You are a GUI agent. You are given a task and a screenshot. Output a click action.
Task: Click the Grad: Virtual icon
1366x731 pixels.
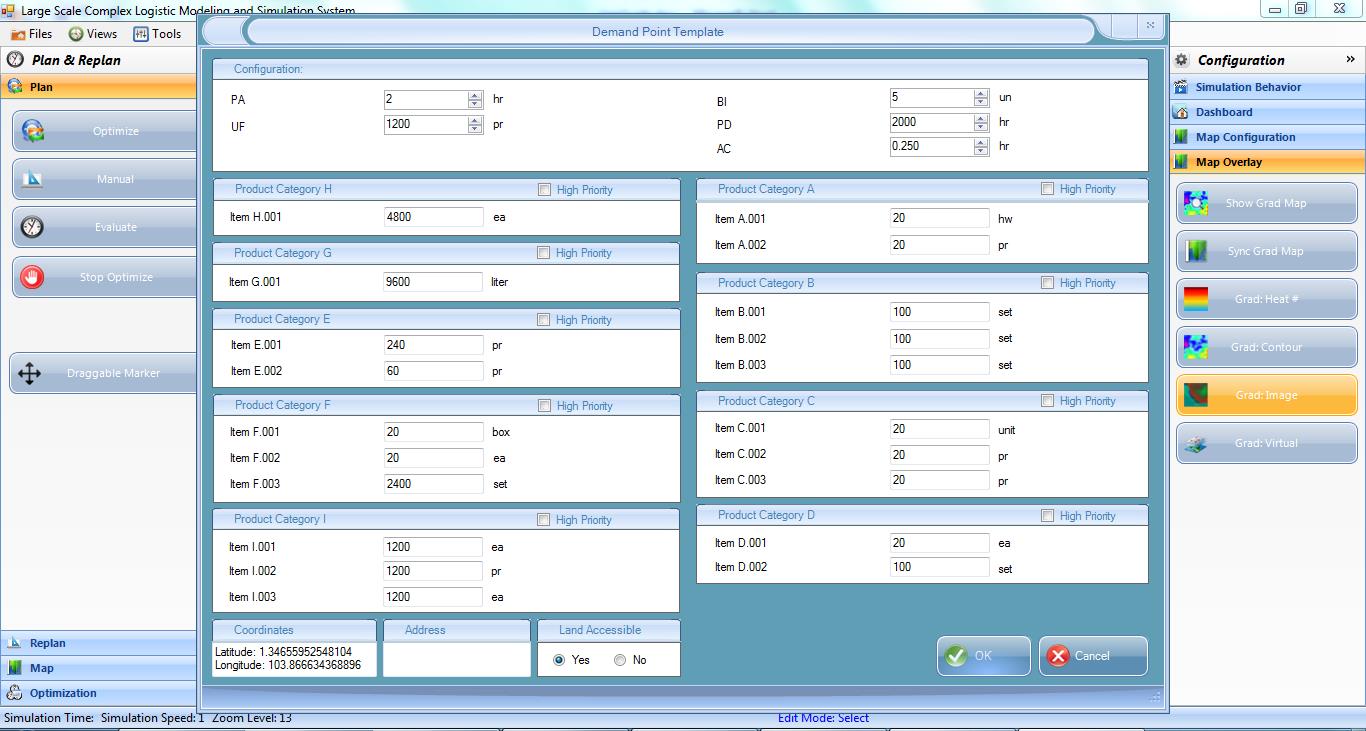tap(1195, 443)
